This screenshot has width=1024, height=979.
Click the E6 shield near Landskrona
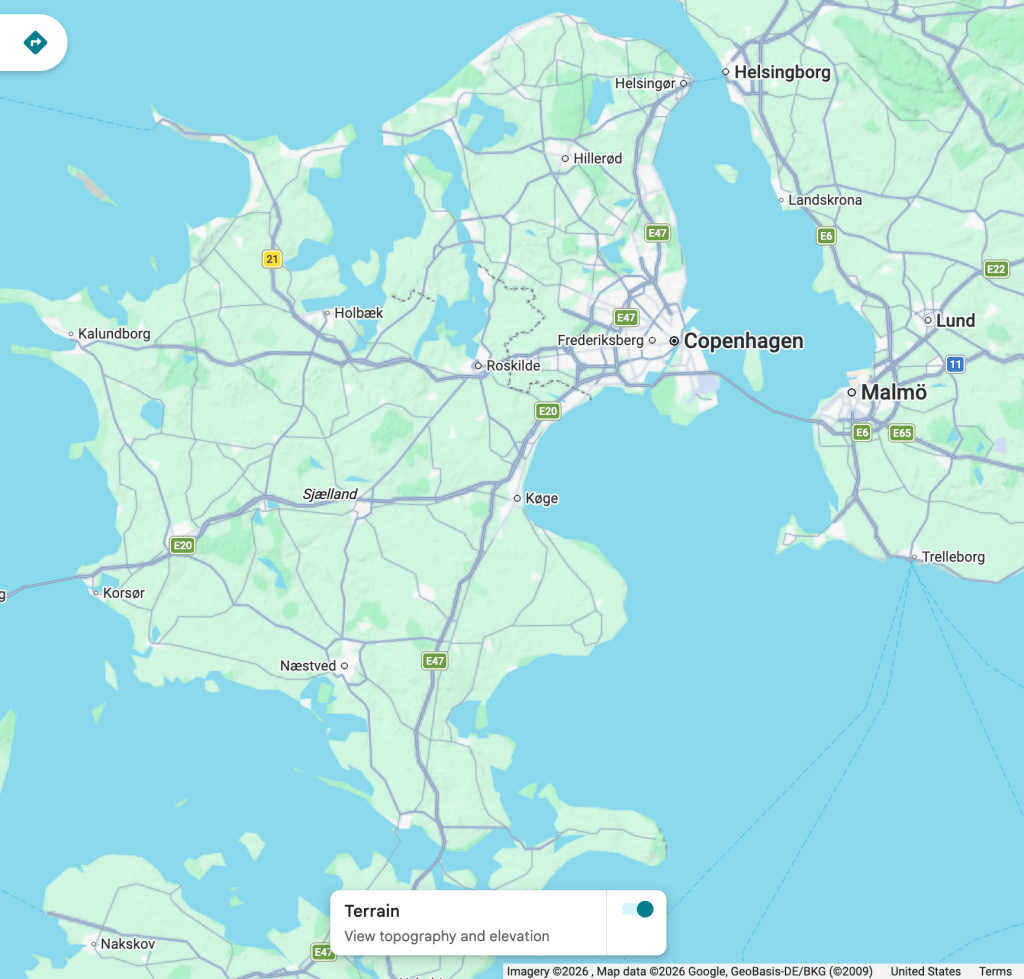pos(826,236)
